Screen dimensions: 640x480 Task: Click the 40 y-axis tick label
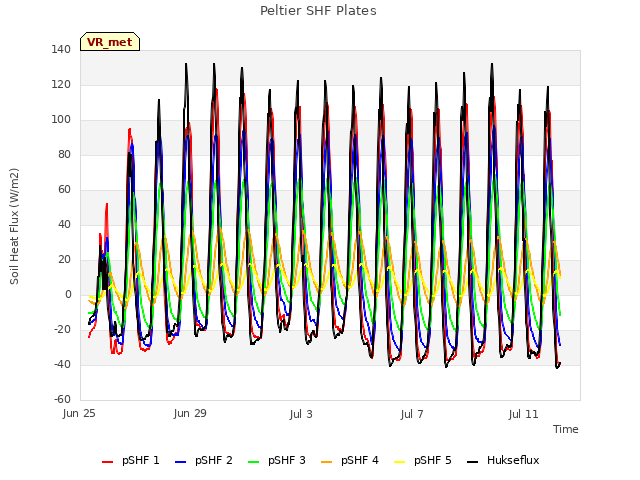pos(64,224)
